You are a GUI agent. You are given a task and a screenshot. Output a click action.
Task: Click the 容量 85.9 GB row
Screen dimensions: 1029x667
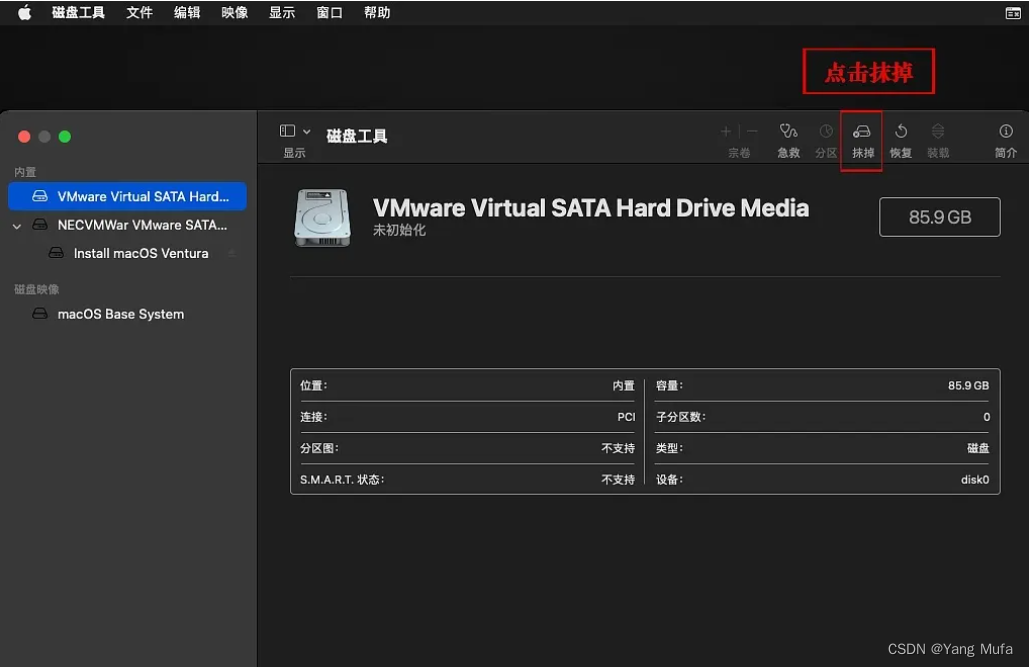click(822, 385)
